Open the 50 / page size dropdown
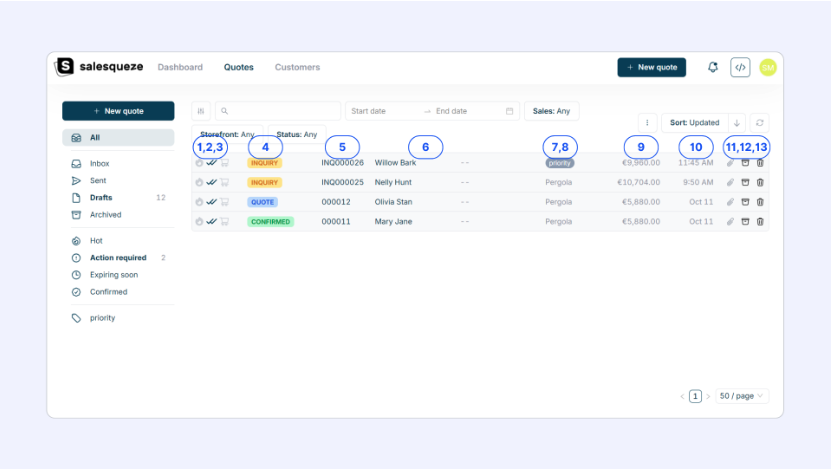The height and width of the screenshot is (470, 833). [742, 396]
